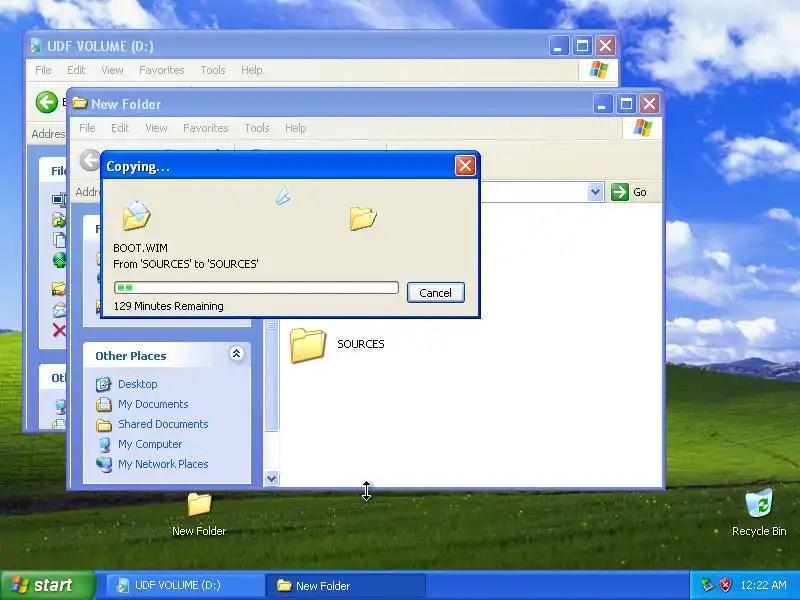This screenshot has width=800, height=600.
Task: Click globe publish icon in UDF VOLUME sidebar
Action: coord(59,260)
